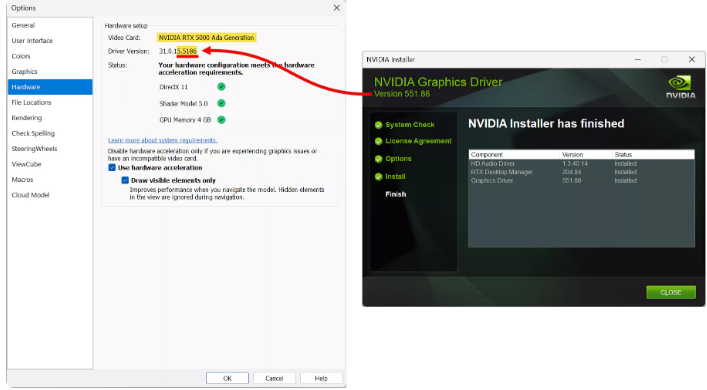
Task: Select the Graphics Driver component row
Action: click(581, 181)
